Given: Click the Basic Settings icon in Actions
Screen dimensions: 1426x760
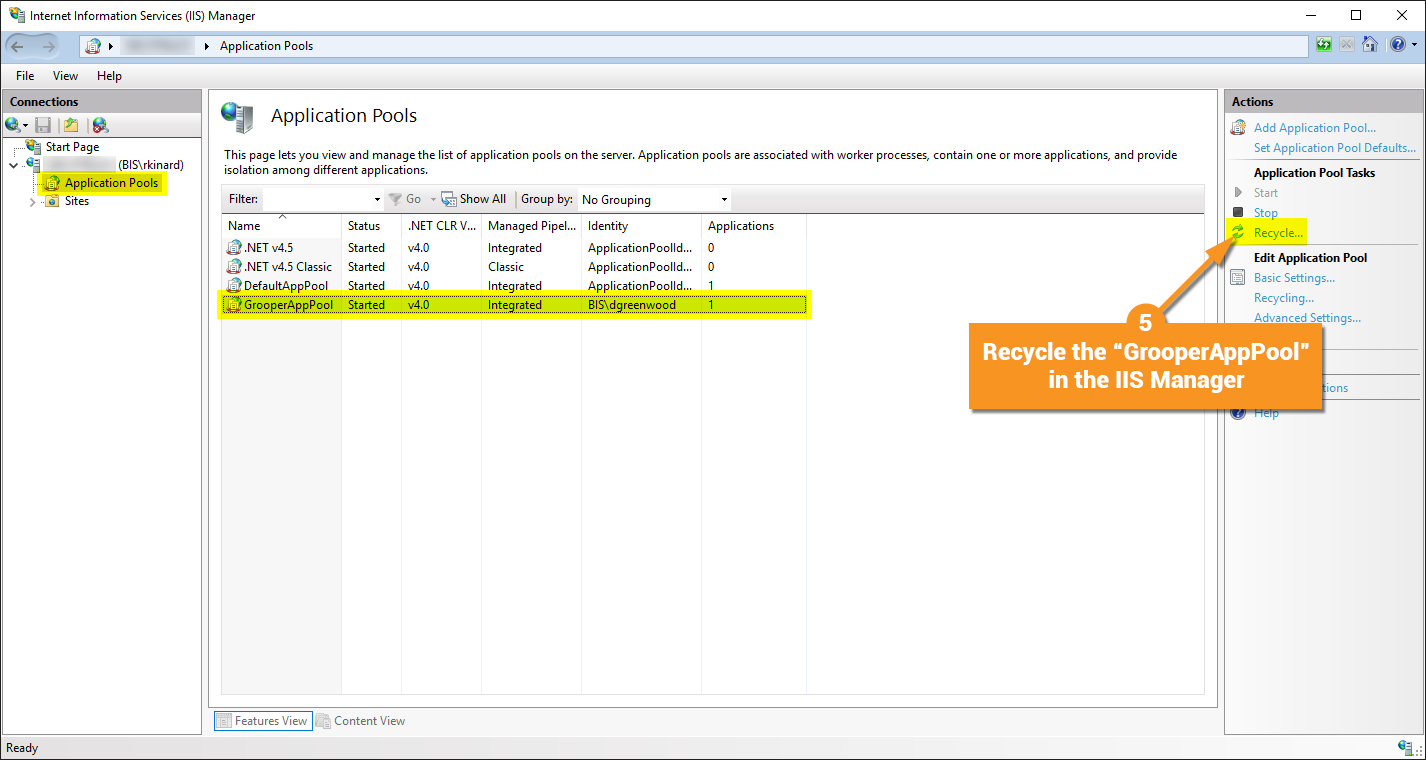Looking at the screenshot, I should click(1238, 277).
